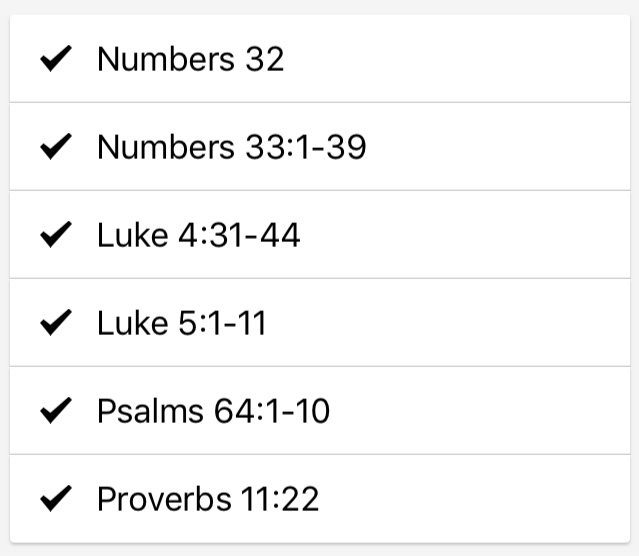
Task: Toggle the Proverbs 11:22 checkmark icon
Action: click(x=55, y=499)
